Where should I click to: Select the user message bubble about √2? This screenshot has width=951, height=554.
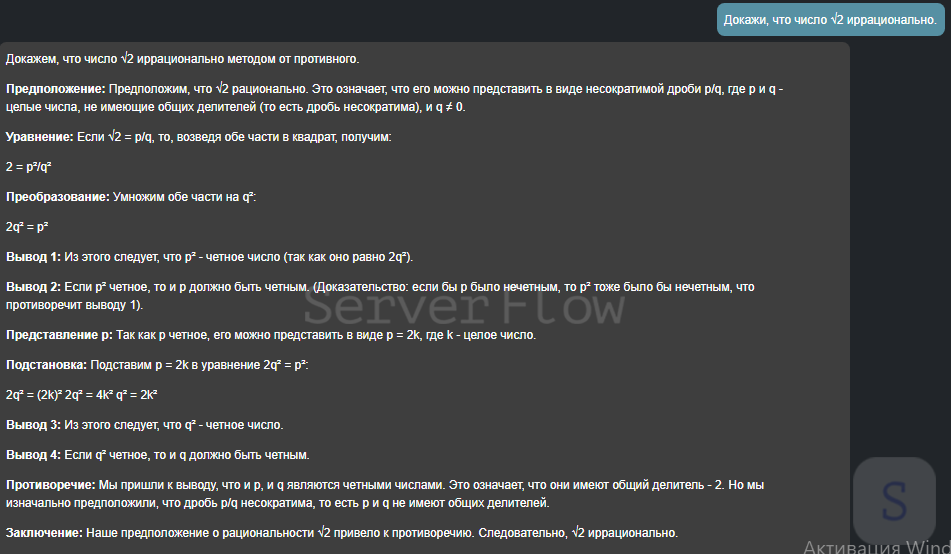(x=830, y=20)
